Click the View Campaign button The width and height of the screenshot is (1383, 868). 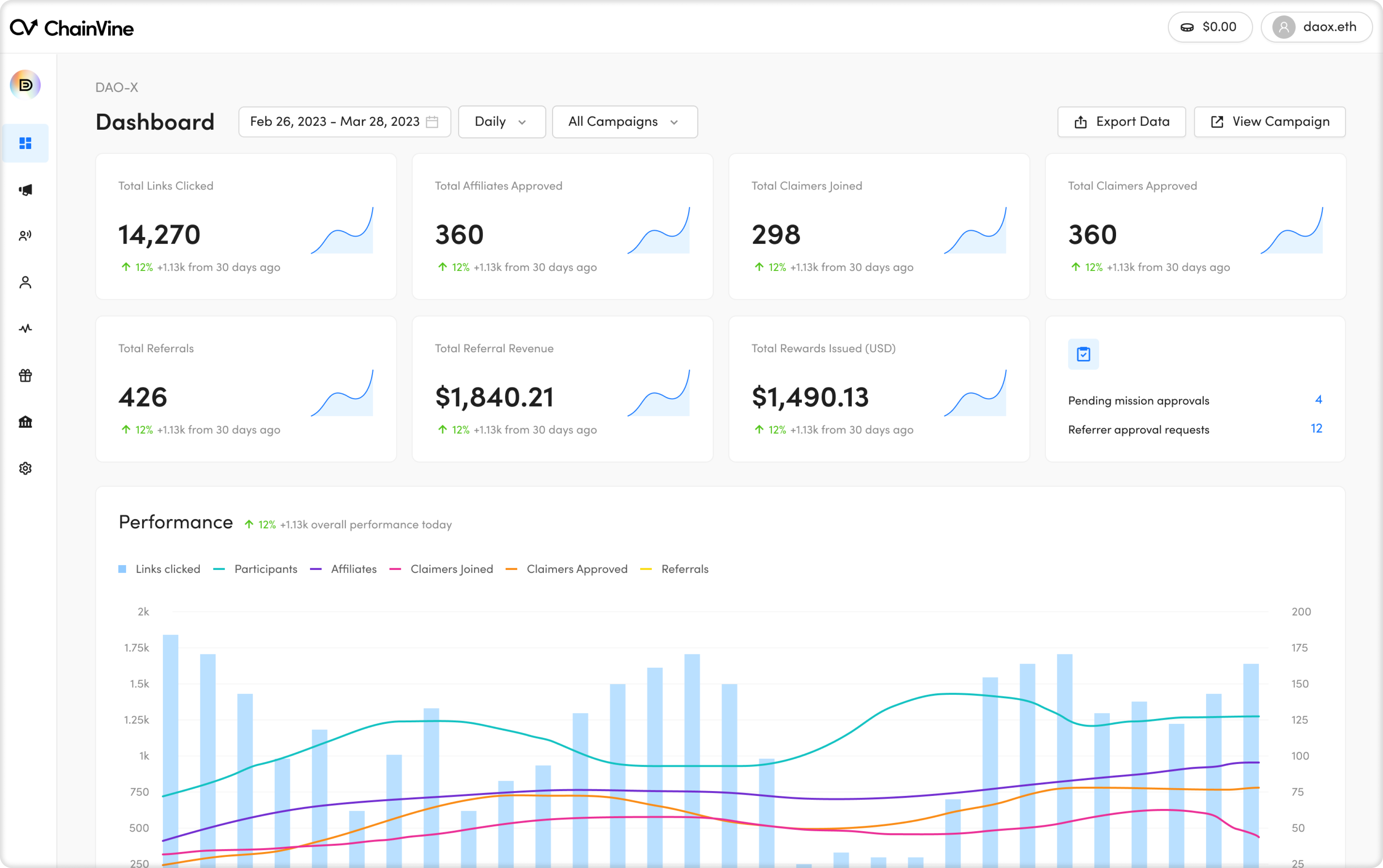1269,122
